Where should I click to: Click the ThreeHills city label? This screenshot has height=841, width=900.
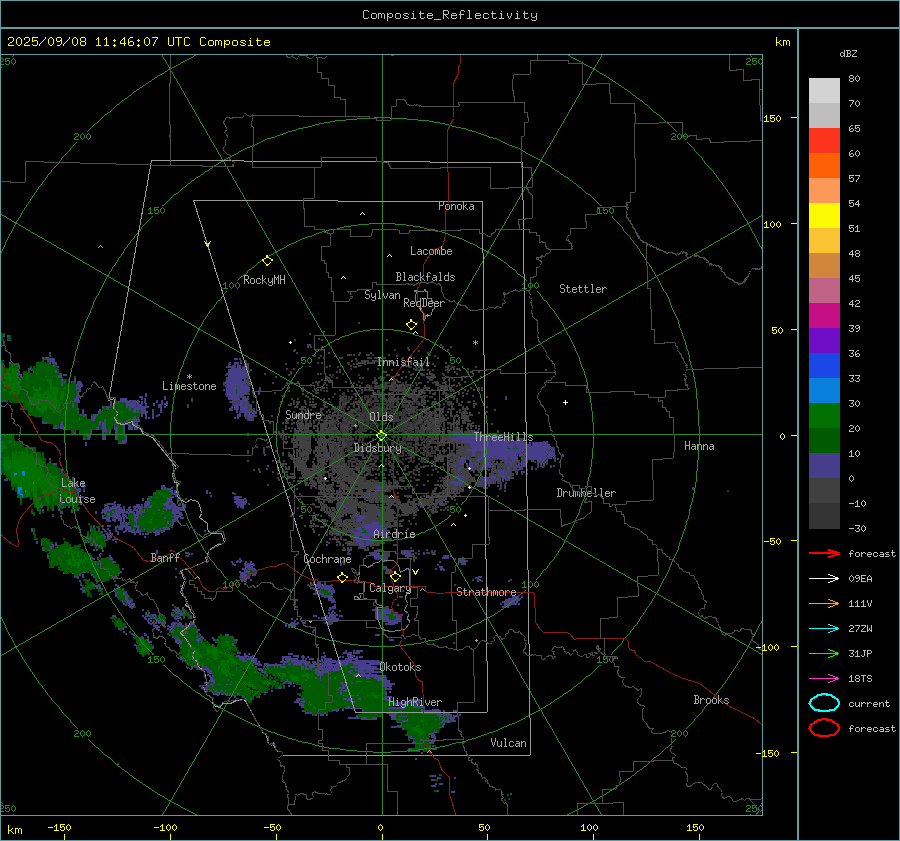503,437
